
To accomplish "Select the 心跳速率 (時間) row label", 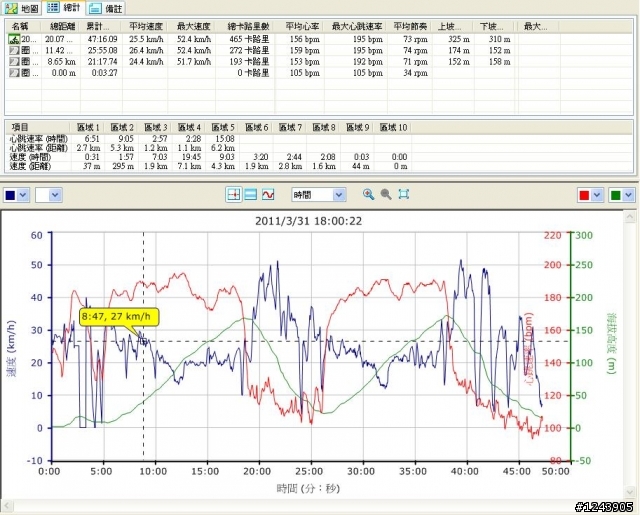I will click(38, 139).
